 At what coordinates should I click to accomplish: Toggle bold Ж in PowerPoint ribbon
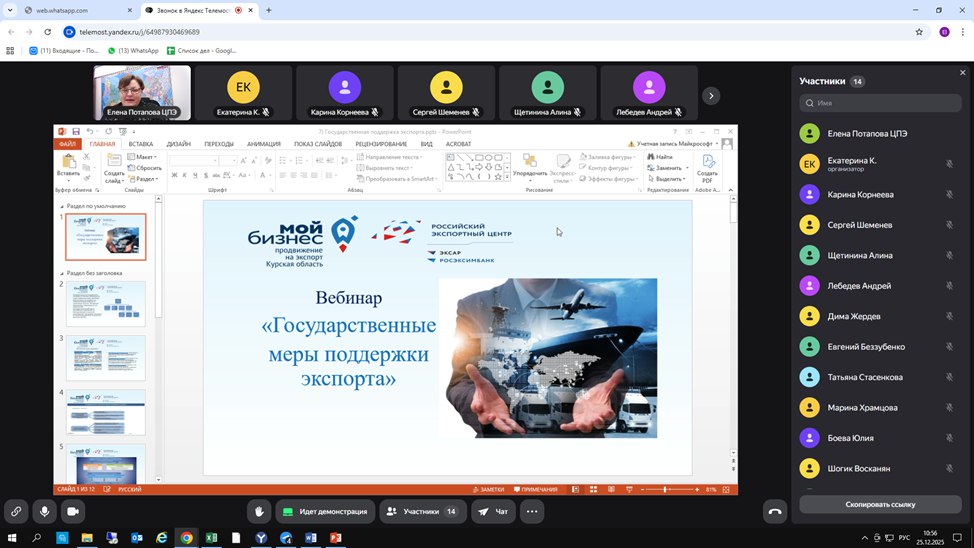175,176
